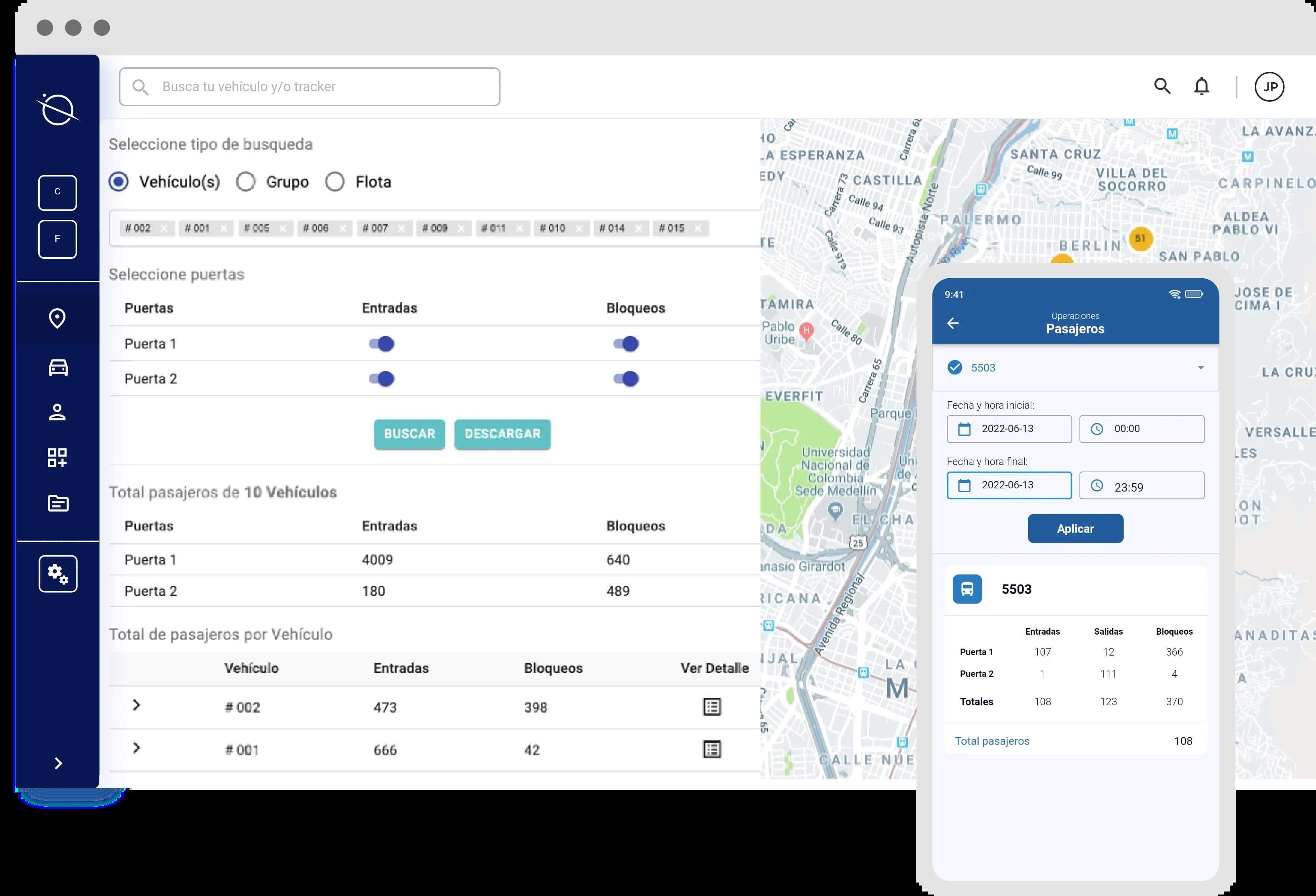Click the bus icon beside 5503
This screenshot has height=896, width=1316.
pos(967,589)
